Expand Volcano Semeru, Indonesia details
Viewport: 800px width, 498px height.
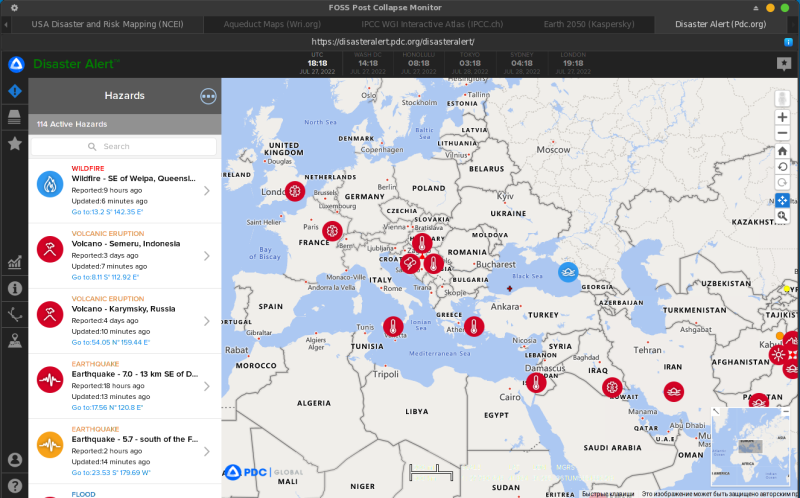pyautogui.click(x=206, y=256)
